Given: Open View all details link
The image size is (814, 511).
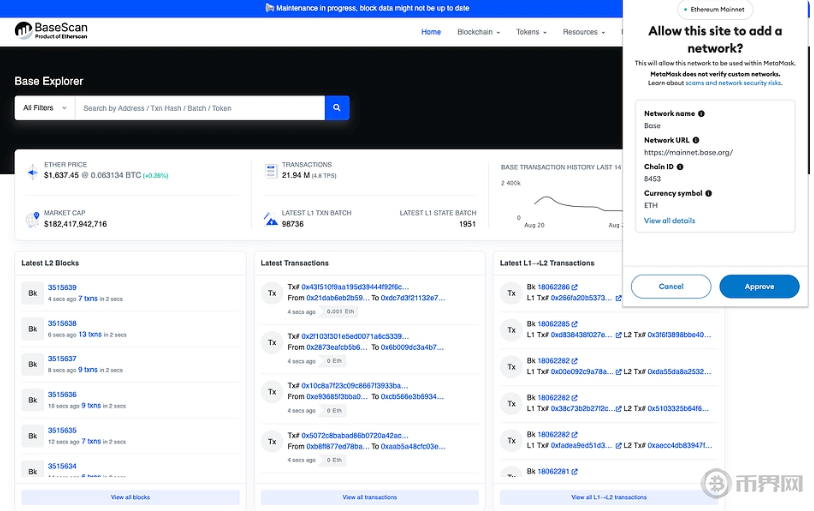Looking at the screenshot, I should pos(669,221).
